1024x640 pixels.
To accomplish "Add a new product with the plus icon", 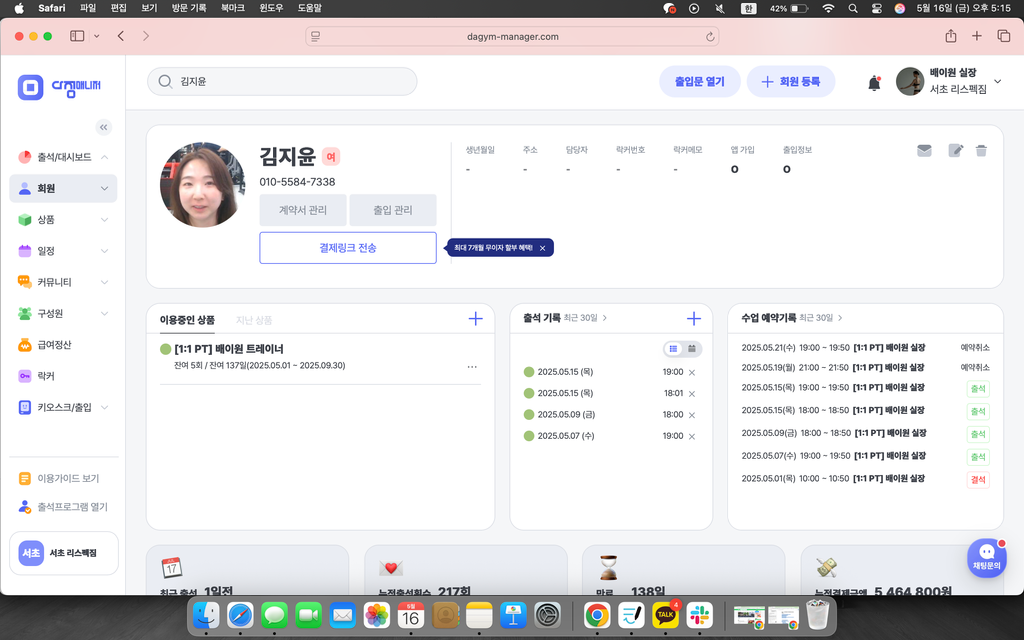I will click(x=475, y=319).
